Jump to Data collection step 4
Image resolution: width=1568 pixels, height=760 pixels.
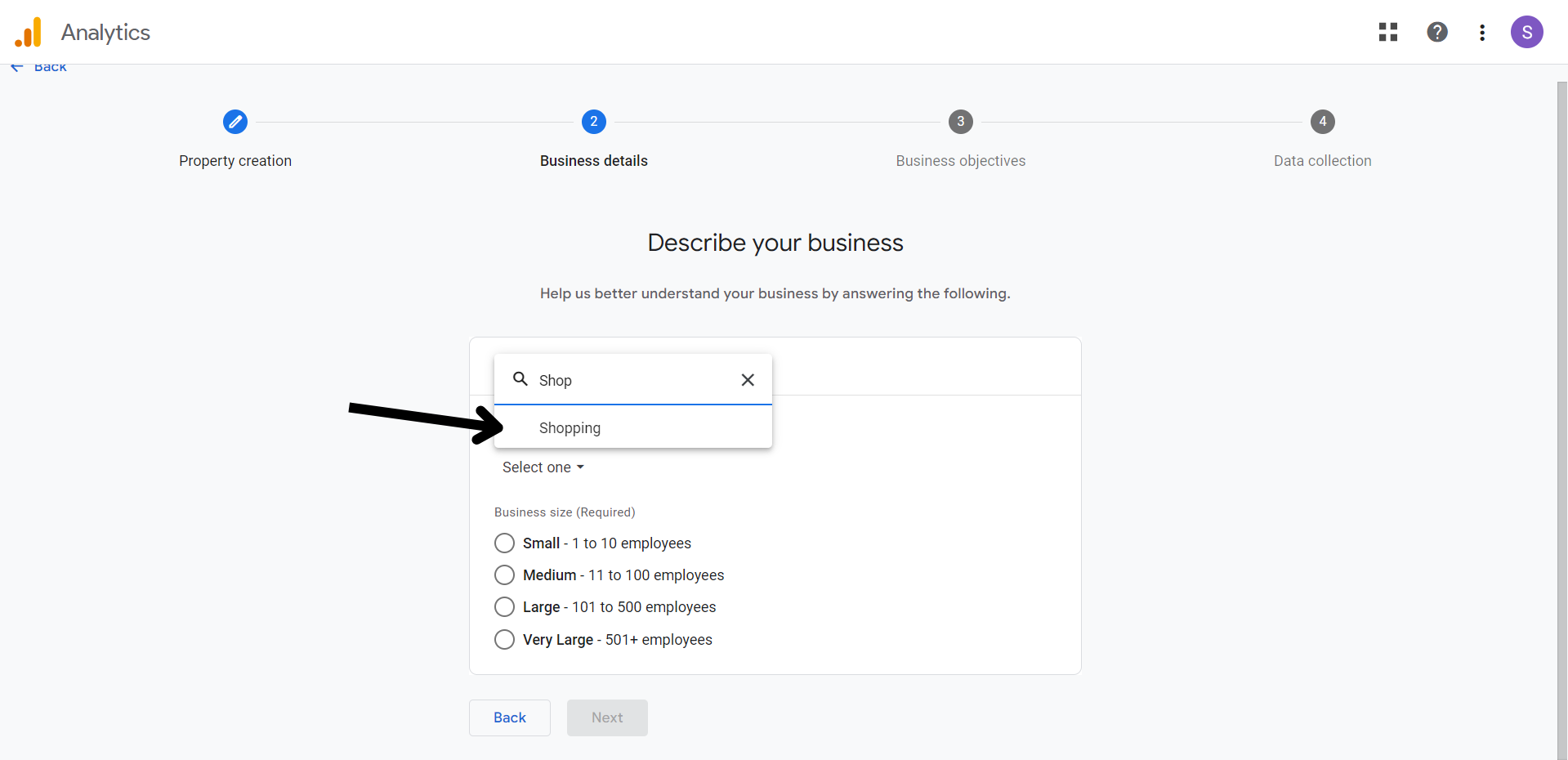[x=1322, y=122]
